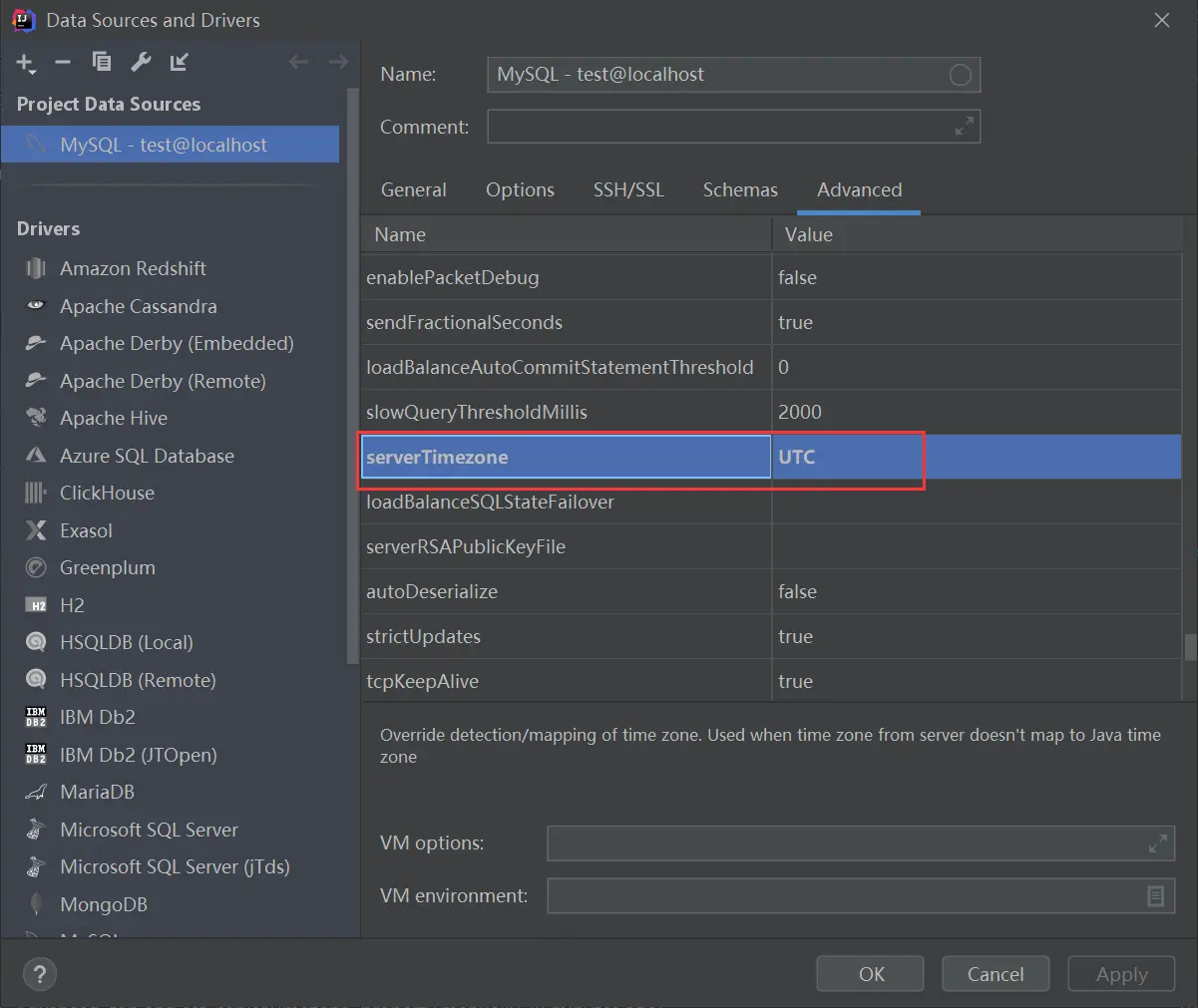The height and width of the screenshot is (1008, 1198).
Task: Expand the VM options field
Action: (1157, 843)
